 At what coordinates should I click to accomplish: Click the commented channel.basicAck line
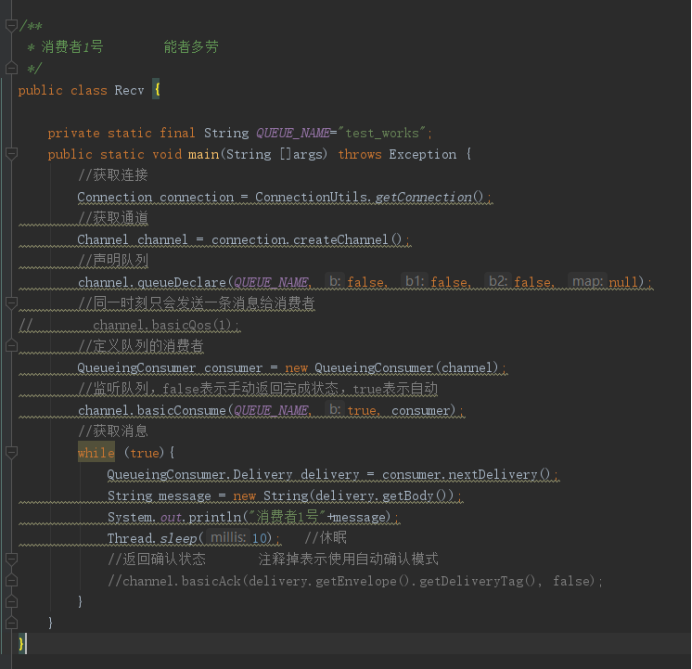click(x=355, y=581)
